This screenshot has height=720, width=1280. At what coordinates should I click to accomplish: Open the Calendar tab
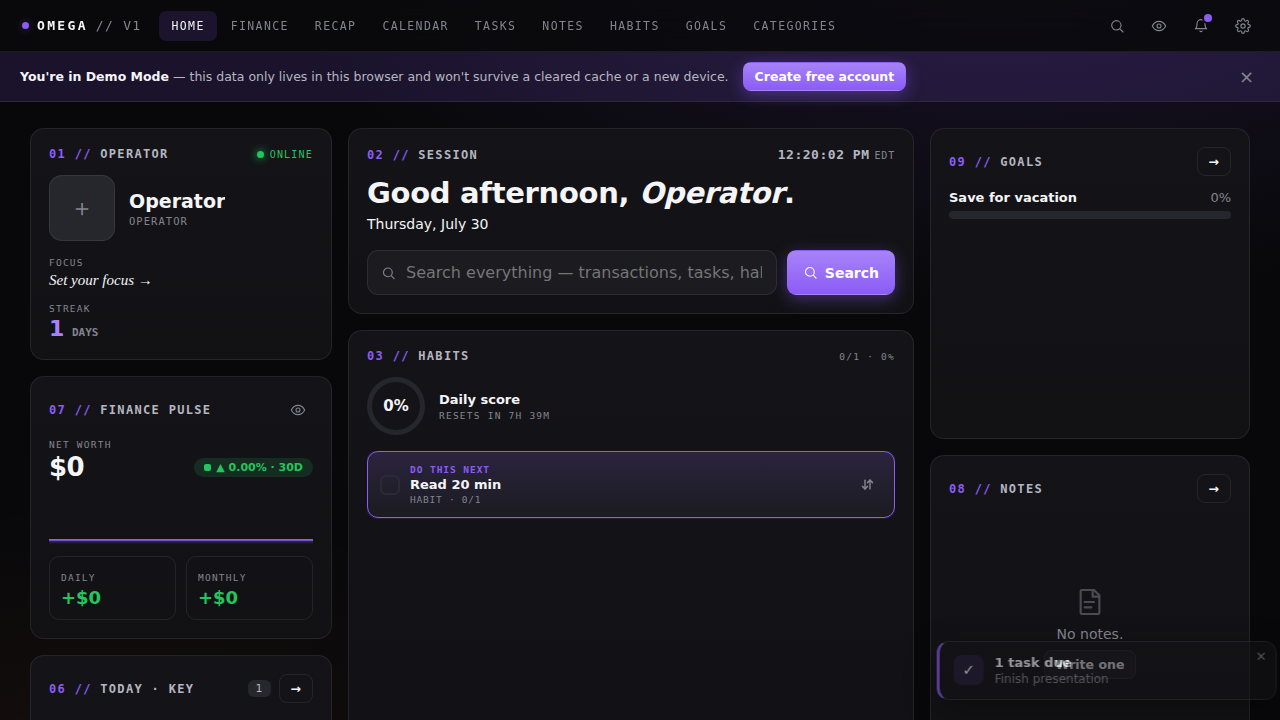415,26
